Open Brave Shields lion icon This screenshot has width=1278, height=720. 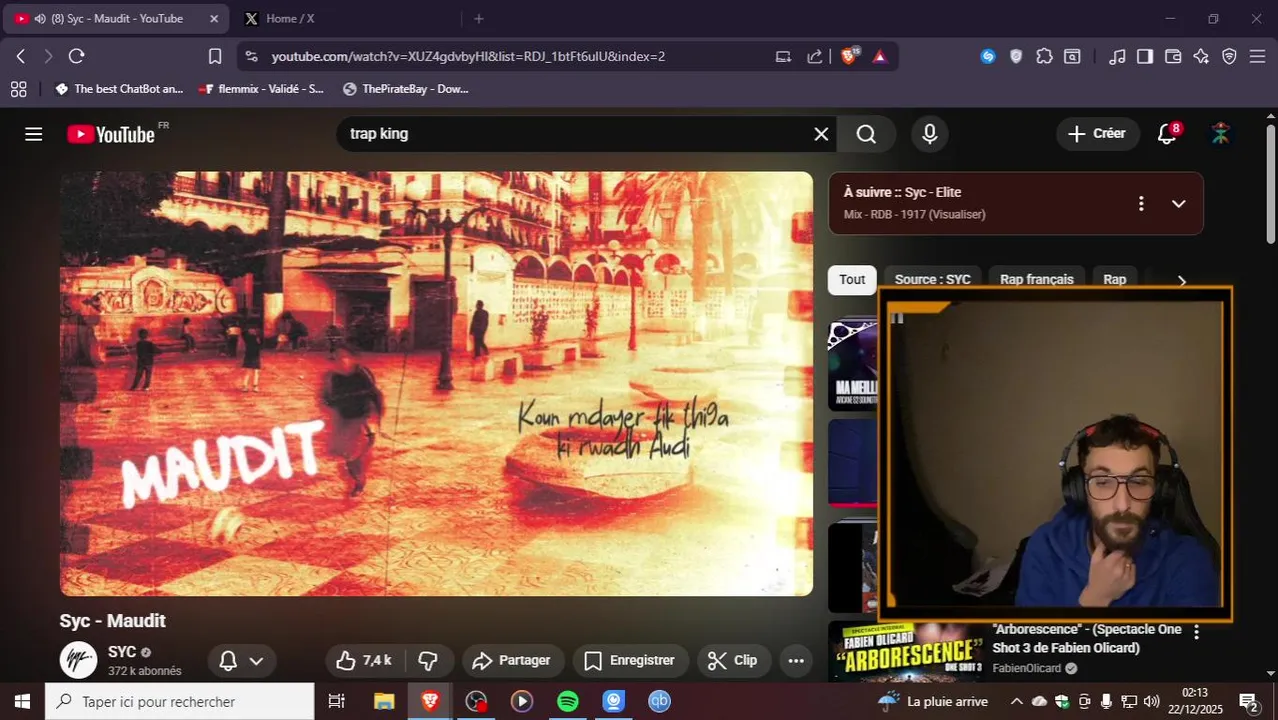click(x=849, y=57)
